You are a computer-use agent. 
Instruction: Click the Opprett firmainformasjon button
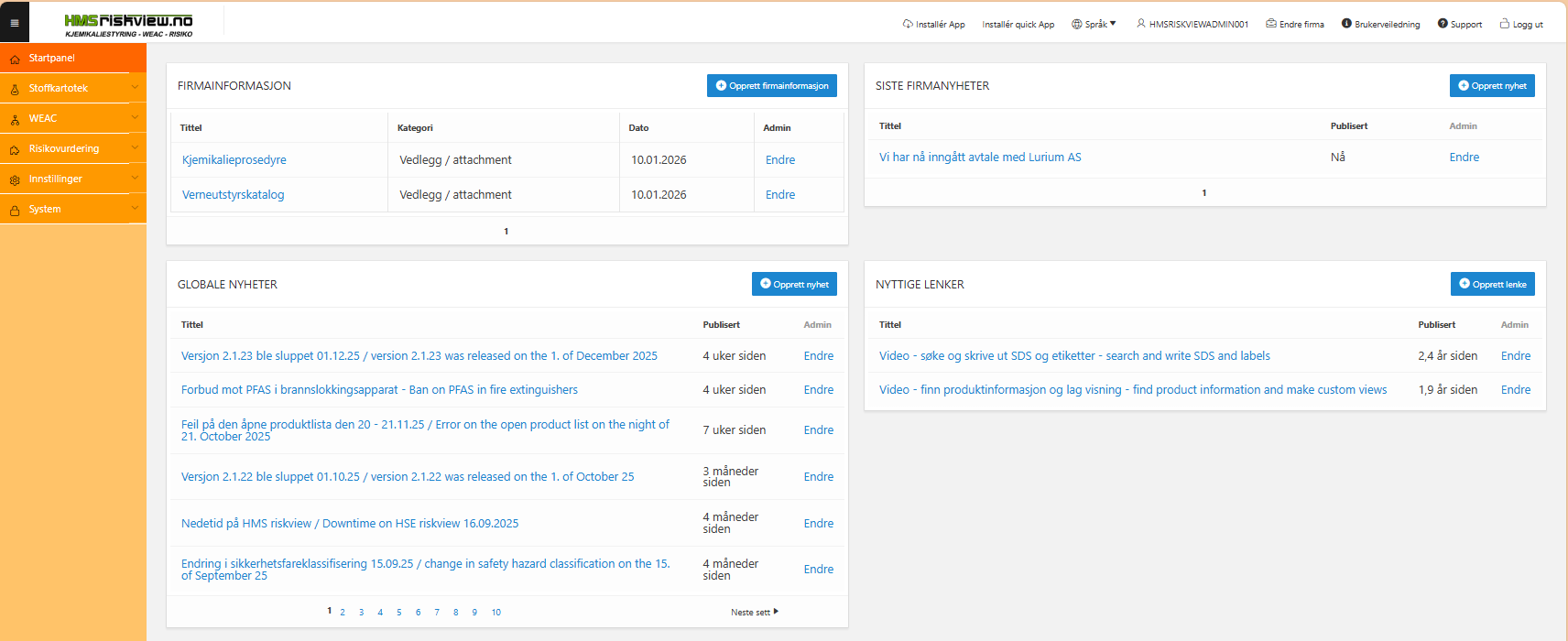point(771,86)
